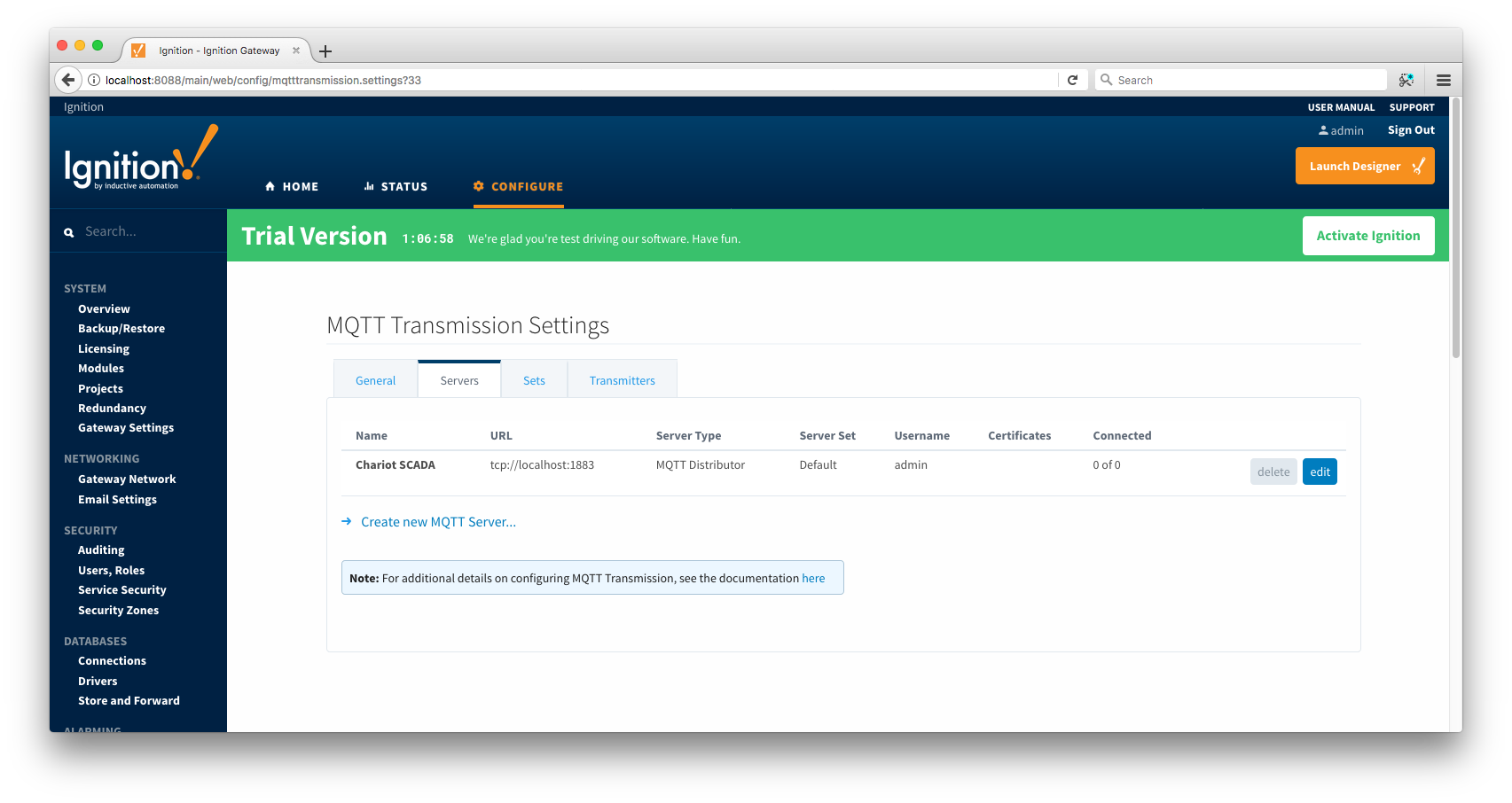The height and width of the screenshot is (803, 1512).
Task: Open the STATUS section
Action: tap(396, 186)
